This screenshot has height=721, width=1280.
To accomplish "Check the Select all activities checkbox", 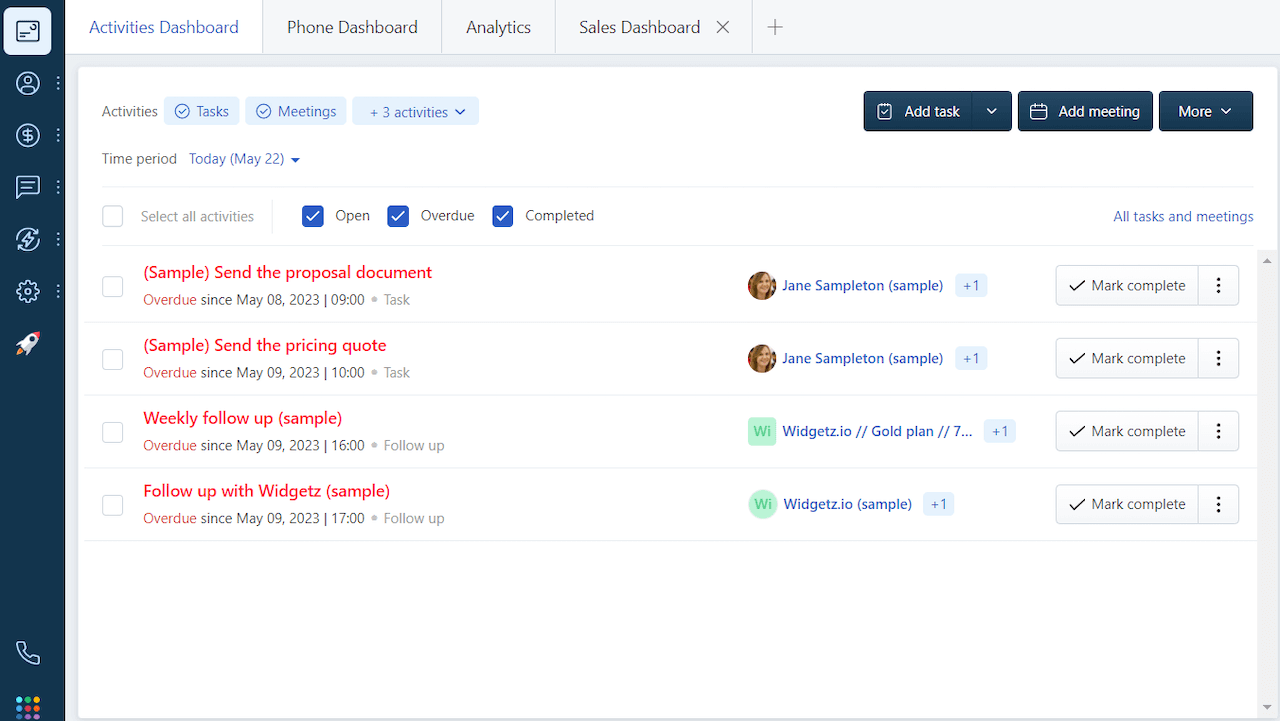I will tap(112, 216).
